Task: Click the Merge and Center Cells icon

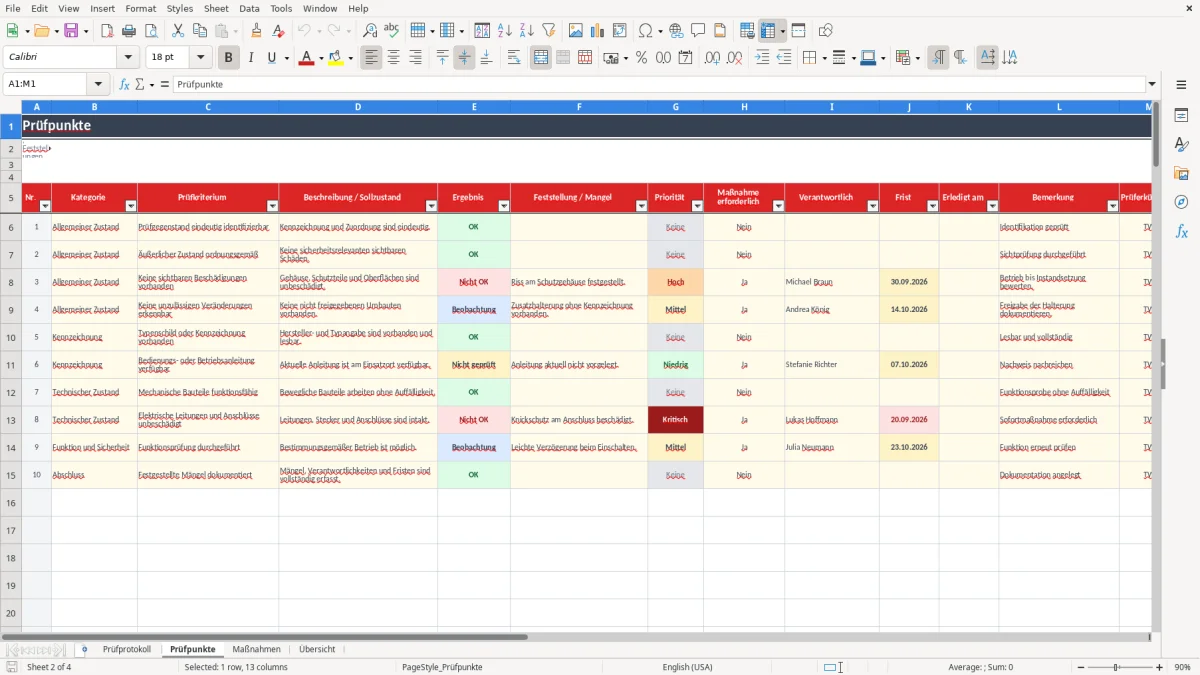Action: click(541, 58)
